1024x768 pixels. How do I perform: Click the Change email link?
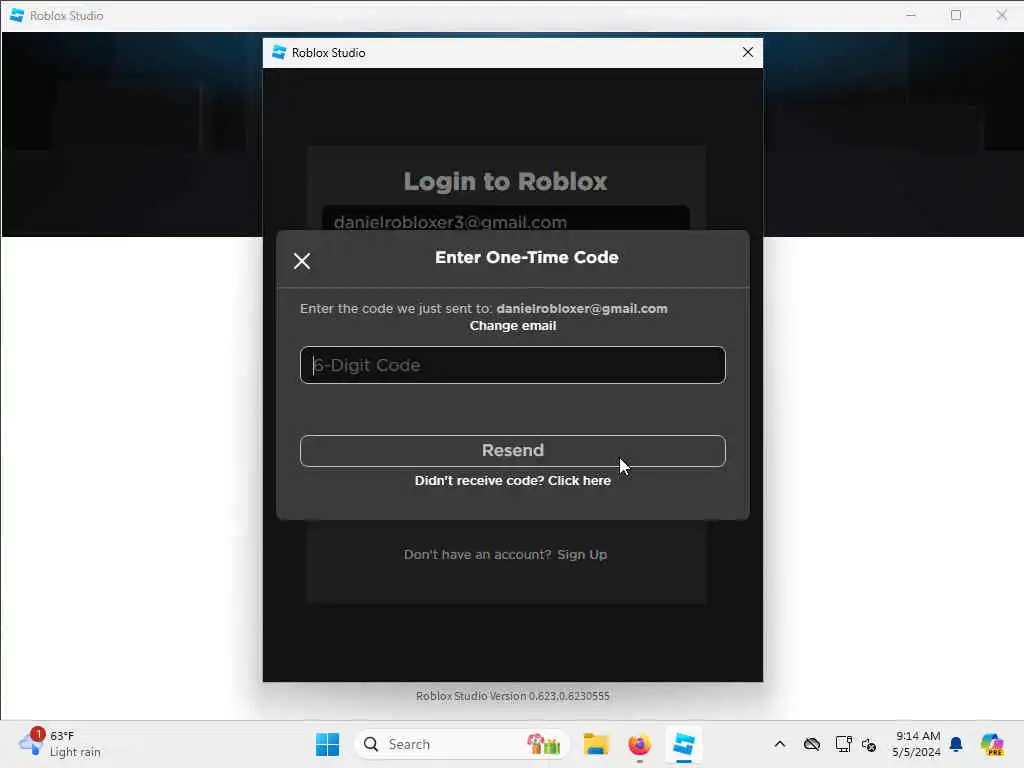point(513,326)
